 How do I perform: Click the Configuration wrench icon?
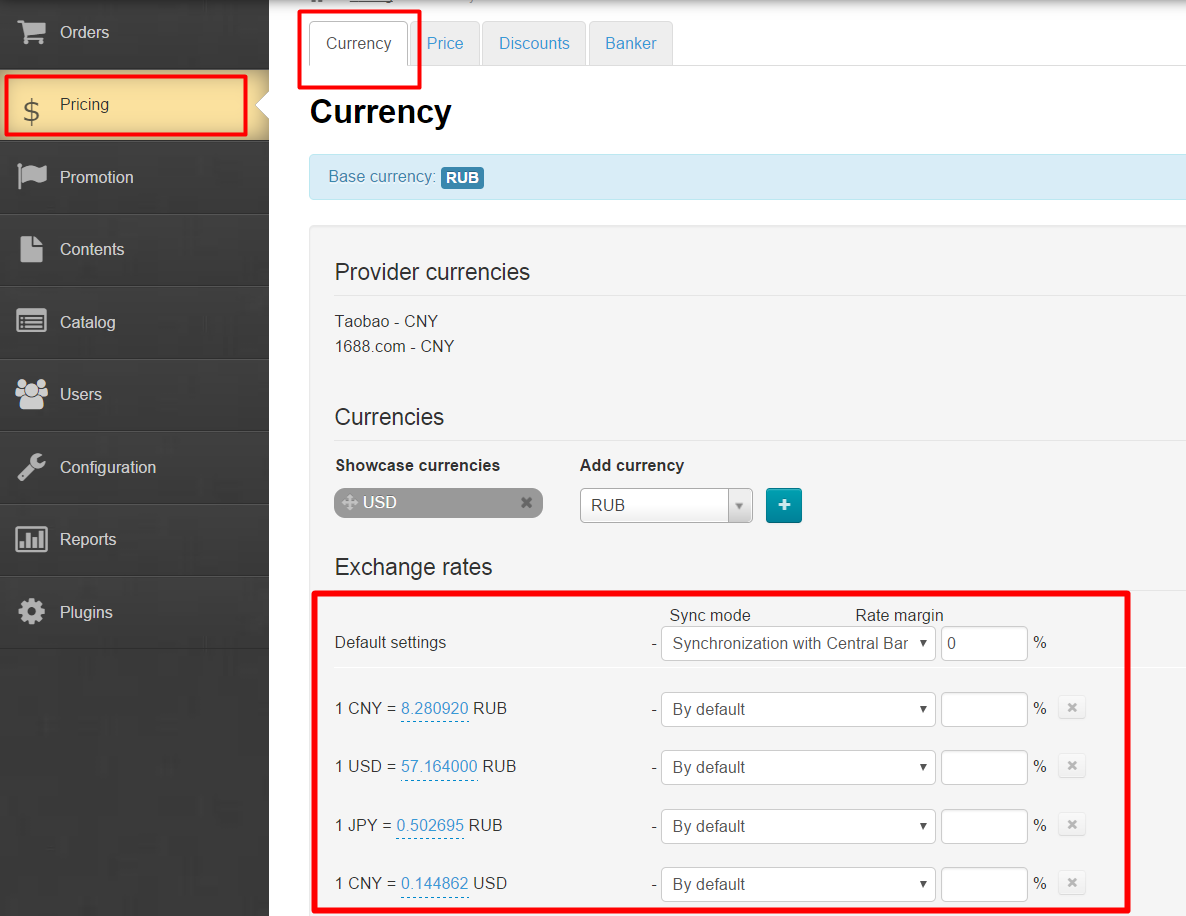pyautogui.click(x=32, y=467)
